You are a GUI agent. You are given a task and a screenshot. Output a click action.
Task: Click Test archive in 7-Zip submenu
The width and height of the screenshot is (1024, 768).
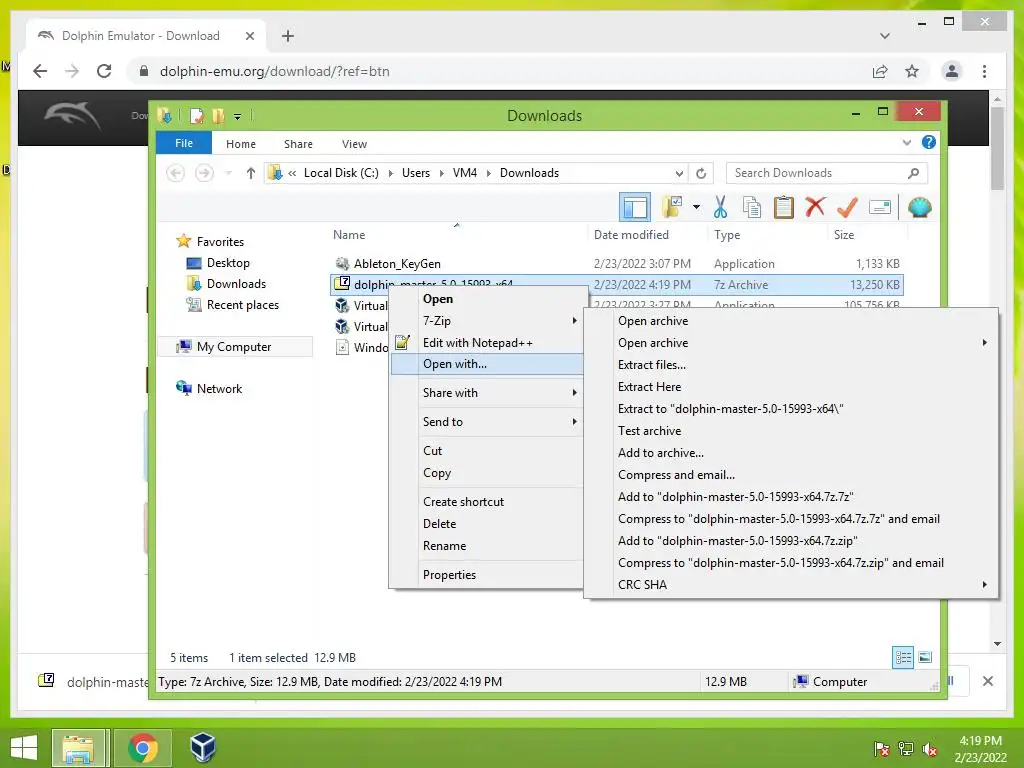tap(791, 431)
